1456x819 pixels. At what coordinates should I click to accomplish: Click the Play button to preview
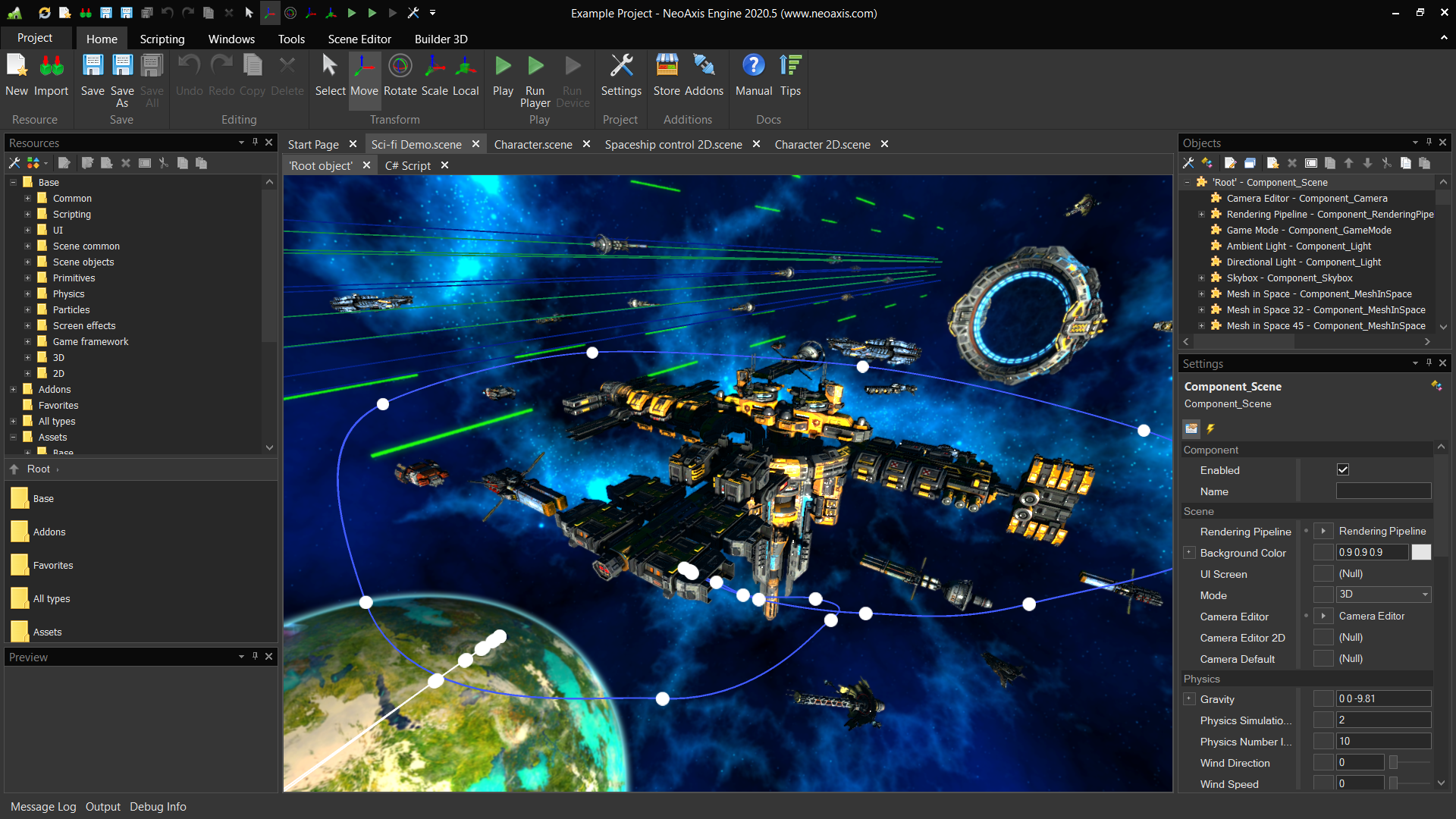502,75
